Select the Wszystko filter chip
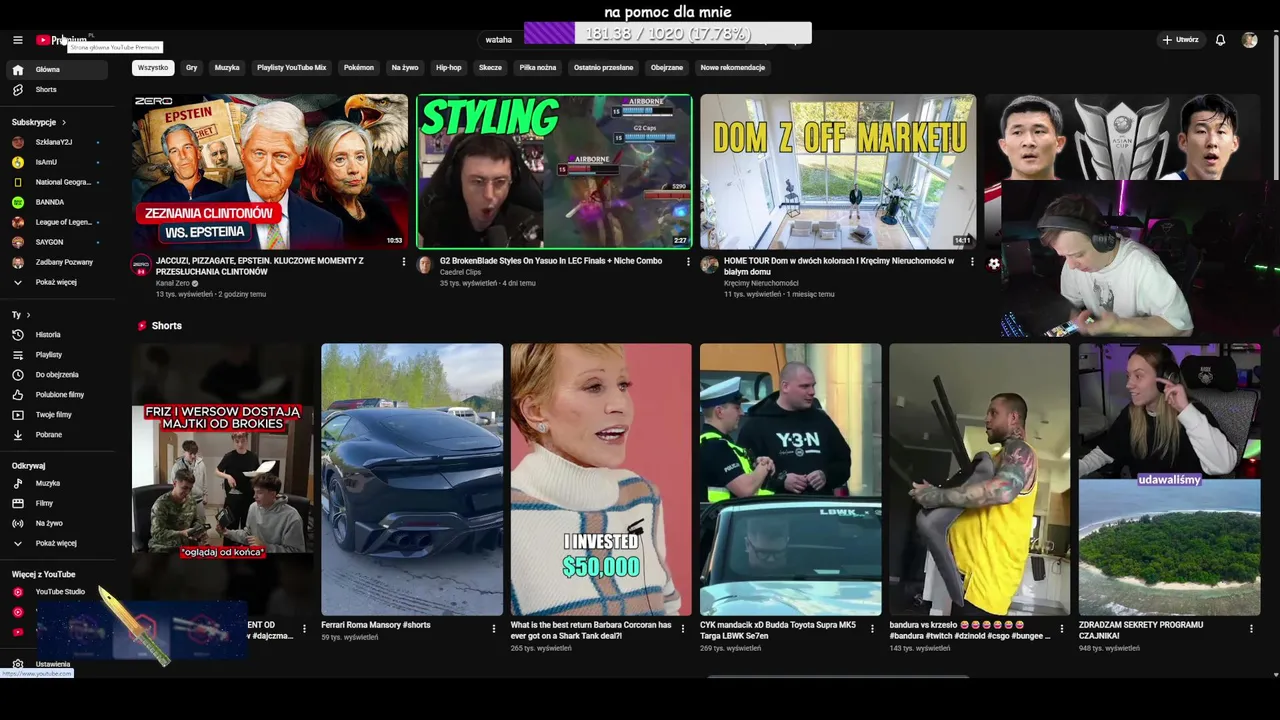 coord(153,68)
